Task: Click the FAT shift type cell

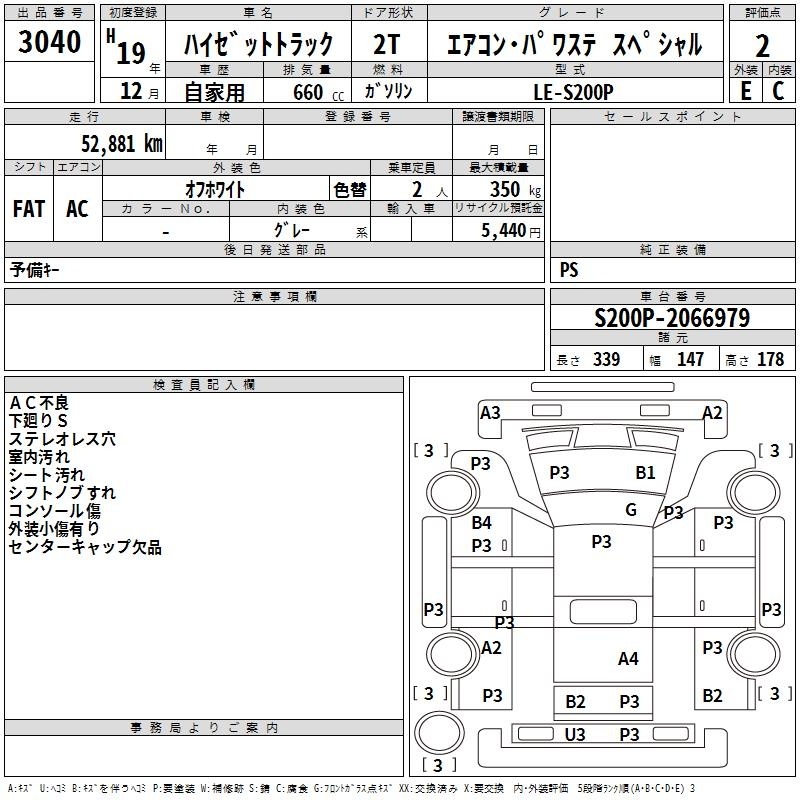Action: click(x=29, y=209)
